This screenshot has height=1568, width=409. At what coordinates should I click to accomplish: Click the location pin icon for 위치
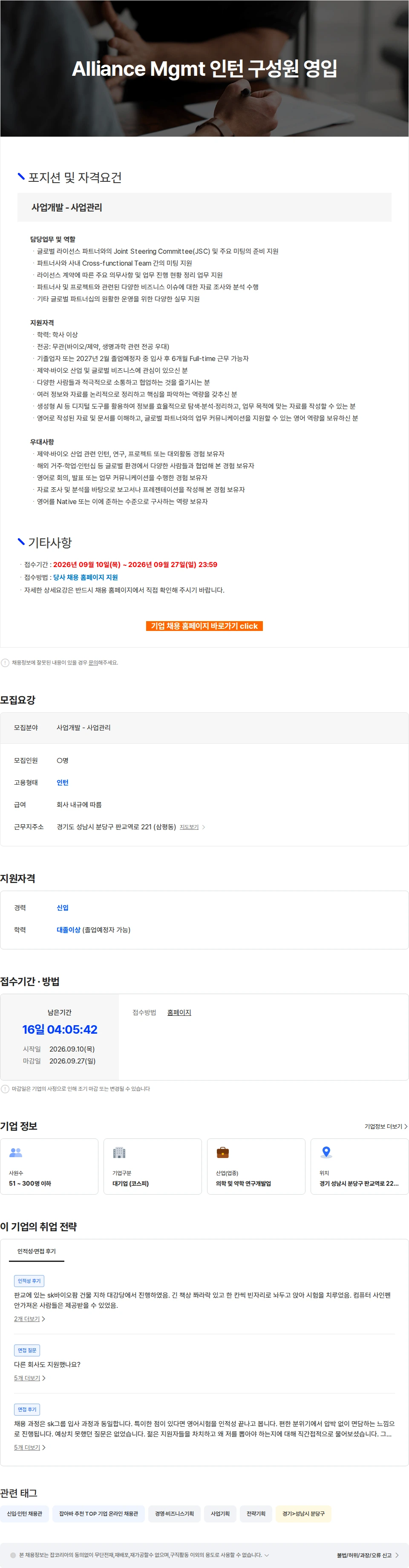(326, 1152)
